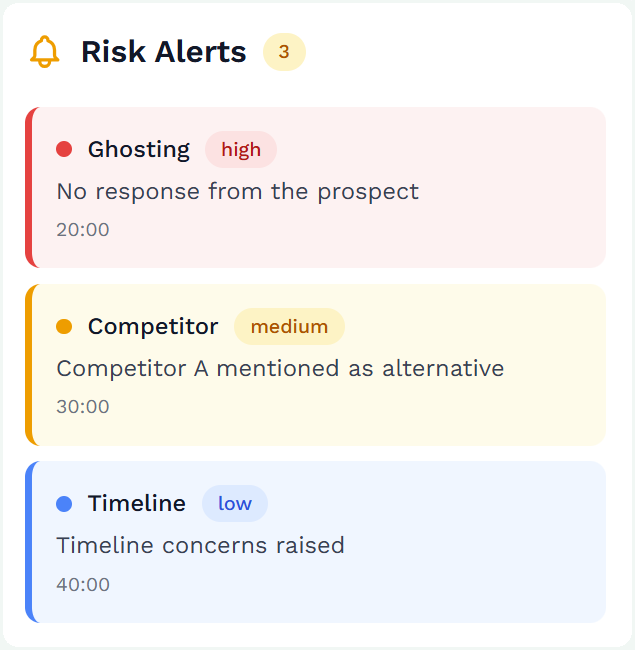Open the Timeline alert title
The image size is (635, 650).
tap(137, 503)
